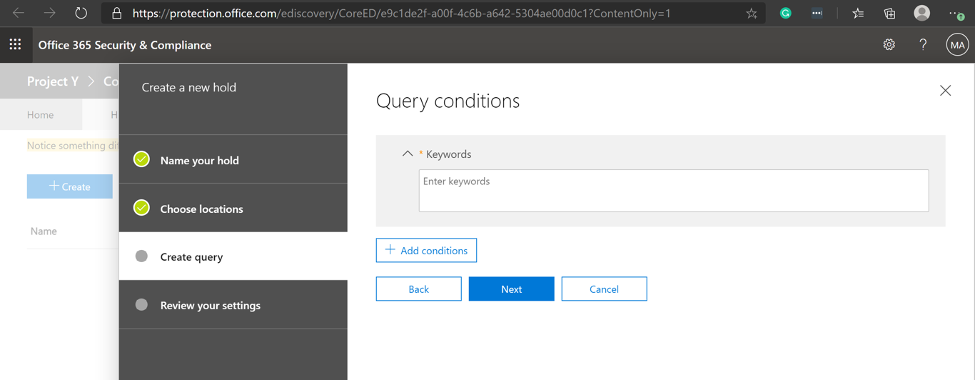Open the MA account avatar menu
The height and width of the screenshot is (381, 977).
pyautogui.click(x=957, y=45)
